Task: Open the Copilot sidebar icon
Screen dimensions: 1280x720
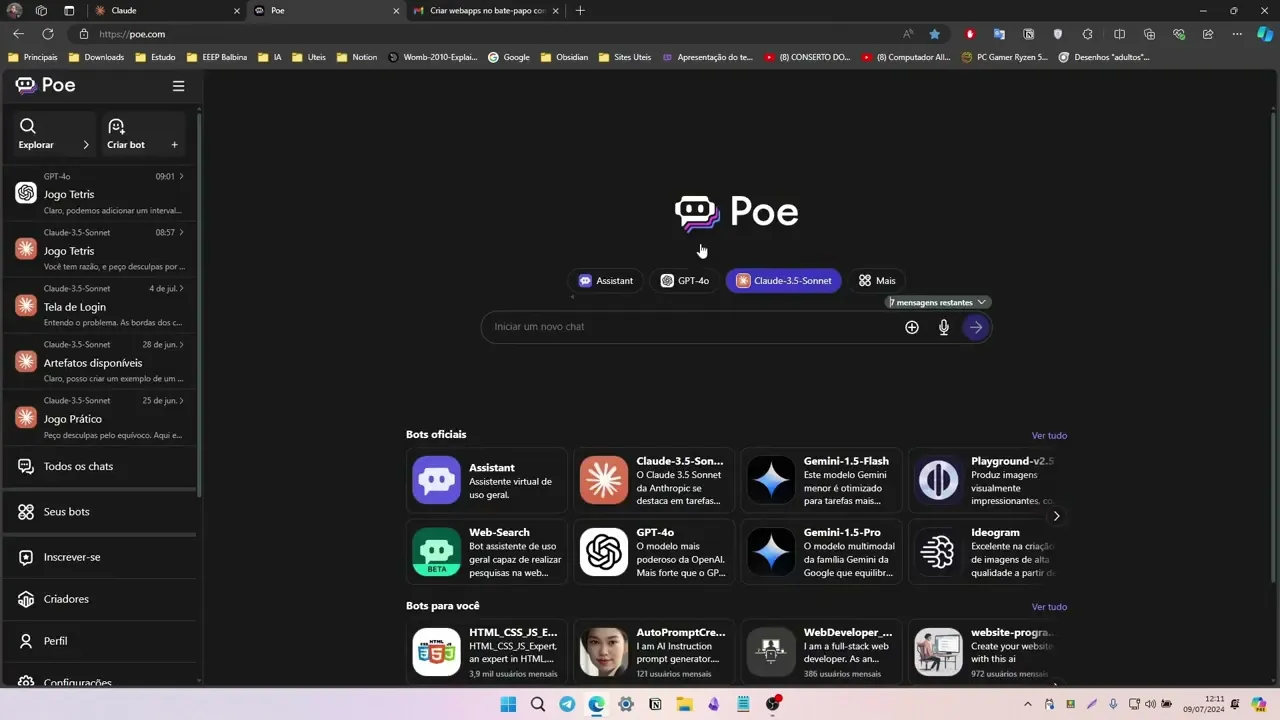Action: tap(1265, 34)
